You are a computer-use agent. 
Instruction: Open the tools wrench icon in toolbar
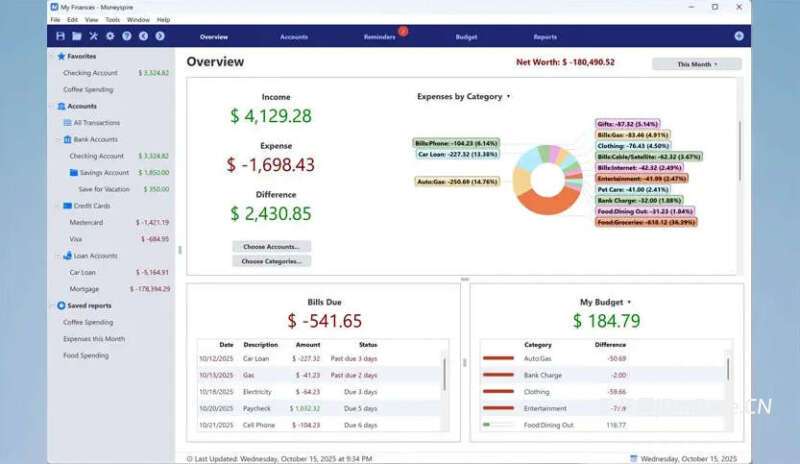93,36
